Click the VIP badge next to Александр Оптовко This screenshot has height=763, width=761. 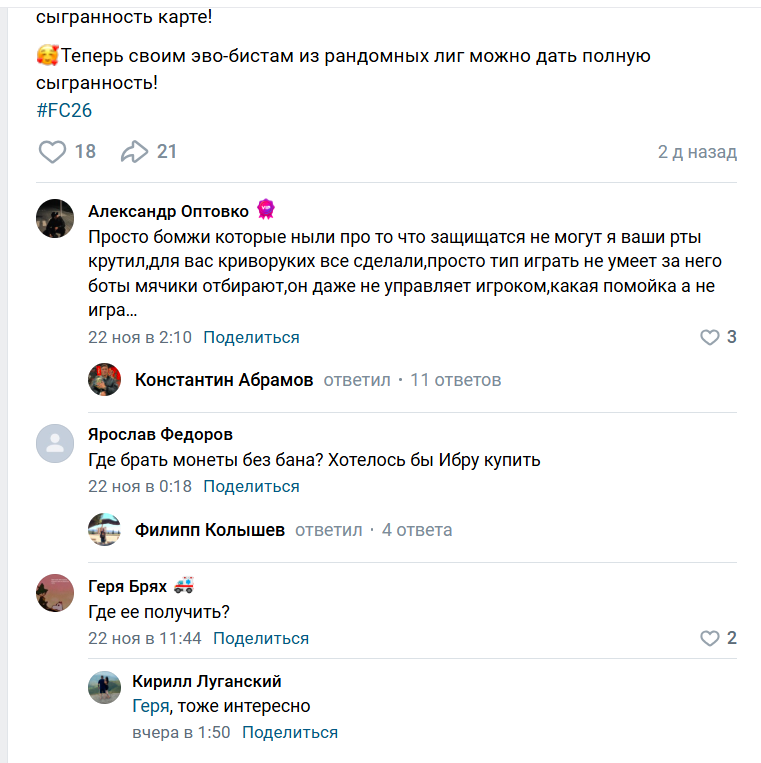266,211
